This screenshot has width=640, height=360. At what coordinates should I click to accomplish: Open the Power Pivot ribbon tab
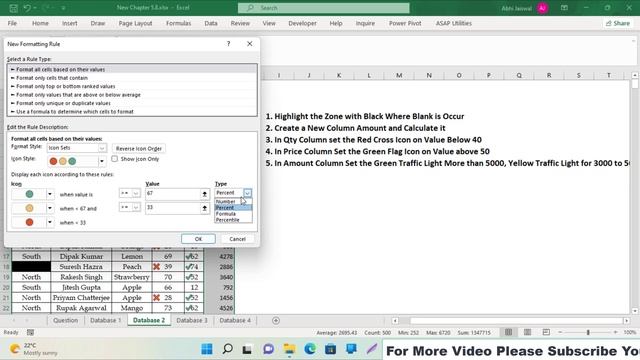[x=405, y=23]
